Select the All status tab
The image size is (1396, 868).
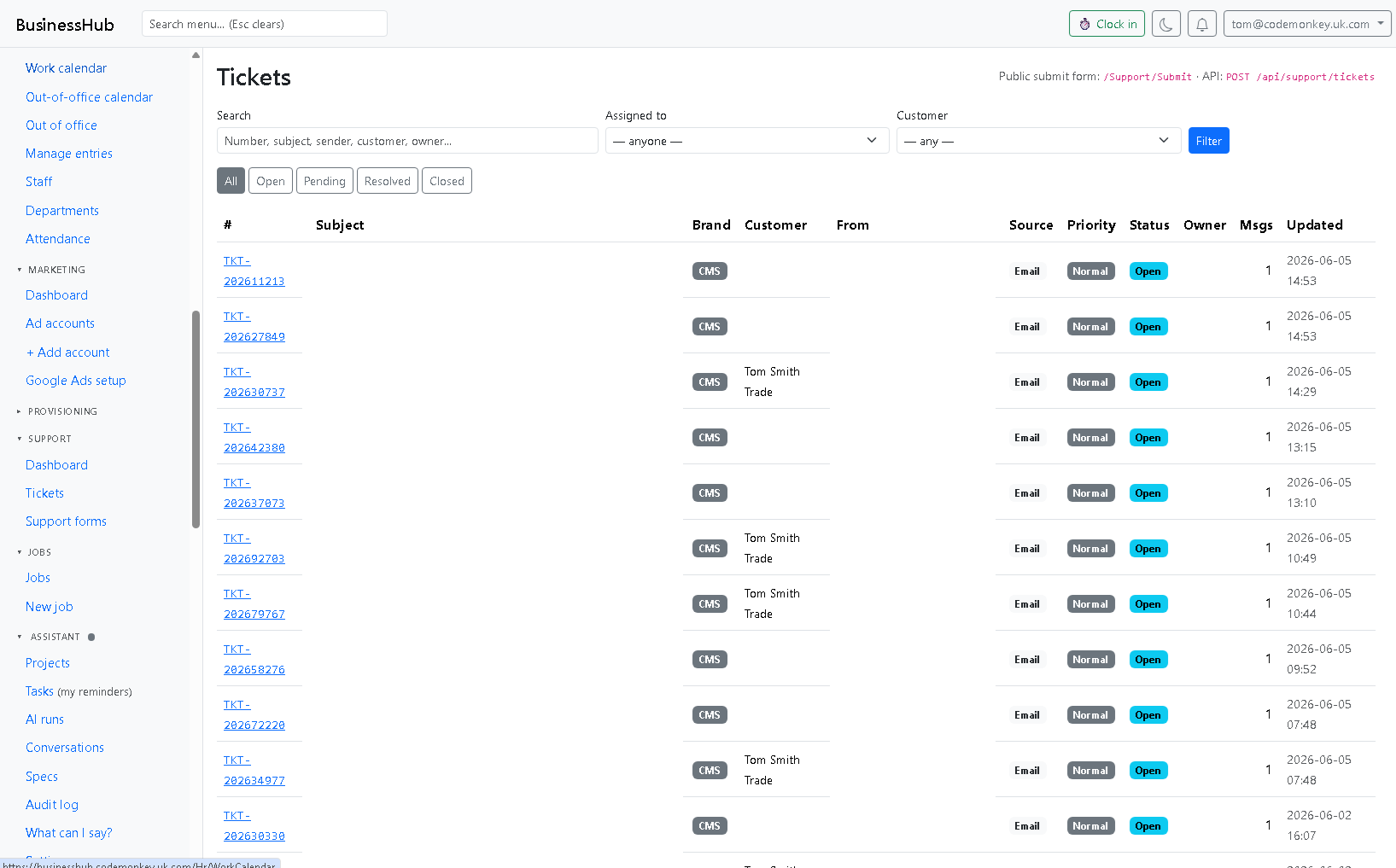pyautogui.click(x=231, y=181)
